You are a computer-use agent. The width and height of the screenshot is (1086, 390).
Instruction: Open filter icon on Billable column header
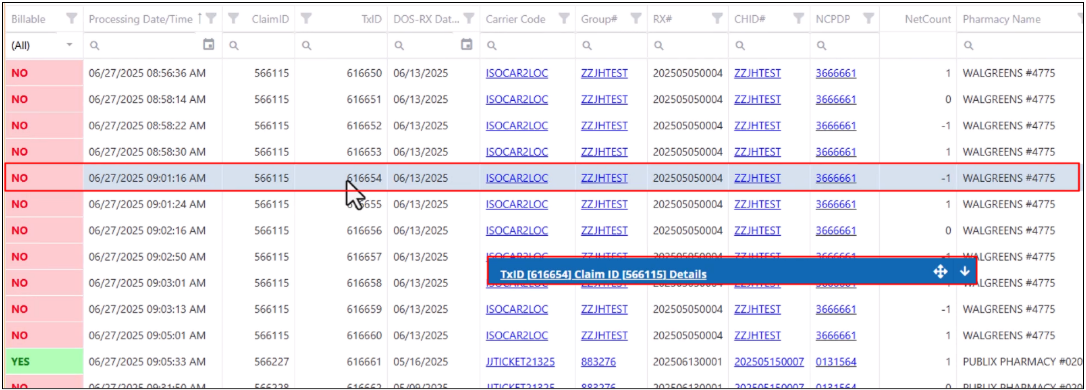click(71, 19)
